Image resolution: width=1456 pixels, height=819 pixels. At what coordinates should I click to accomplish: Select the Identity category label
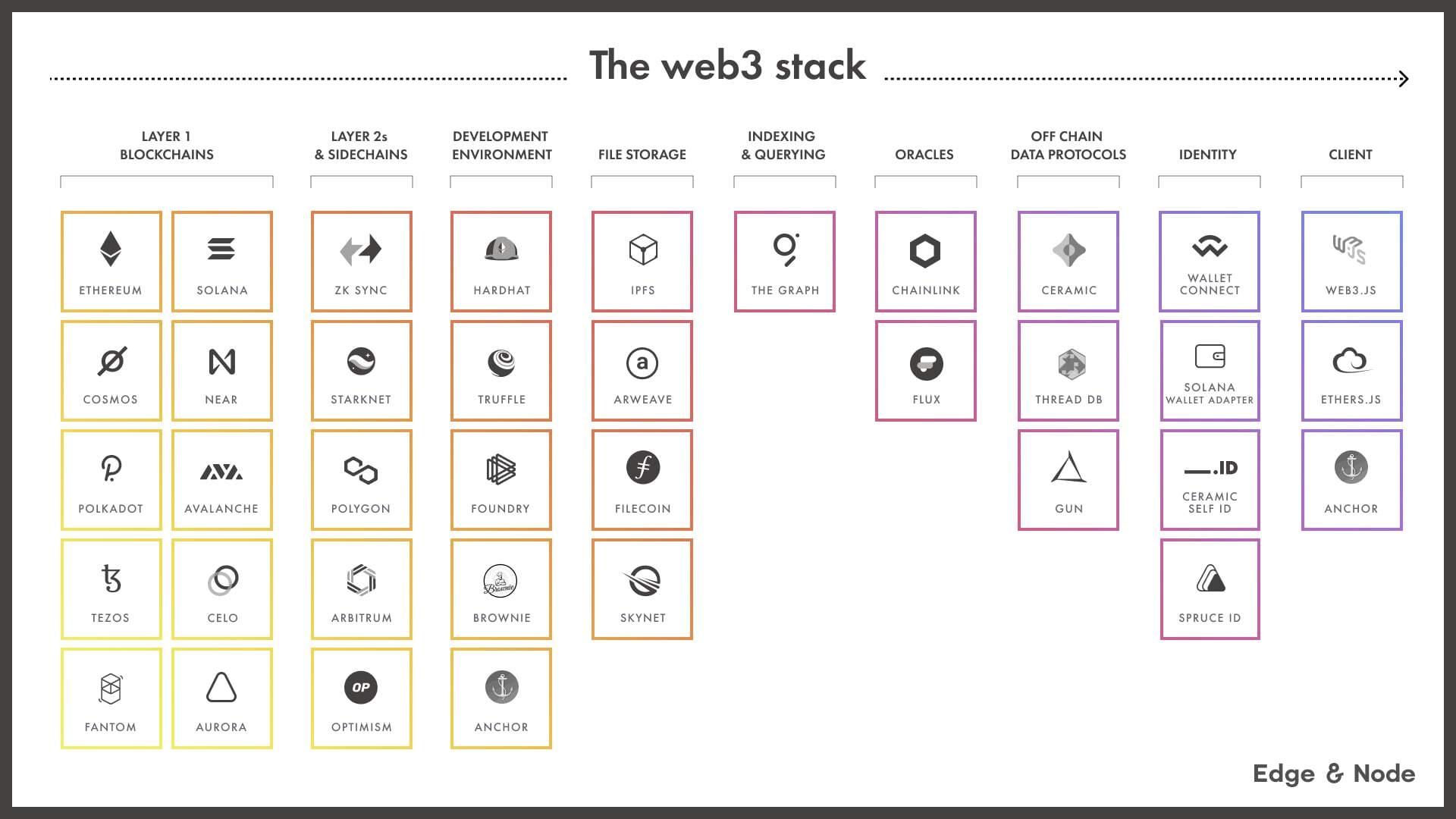(1207, 154)
